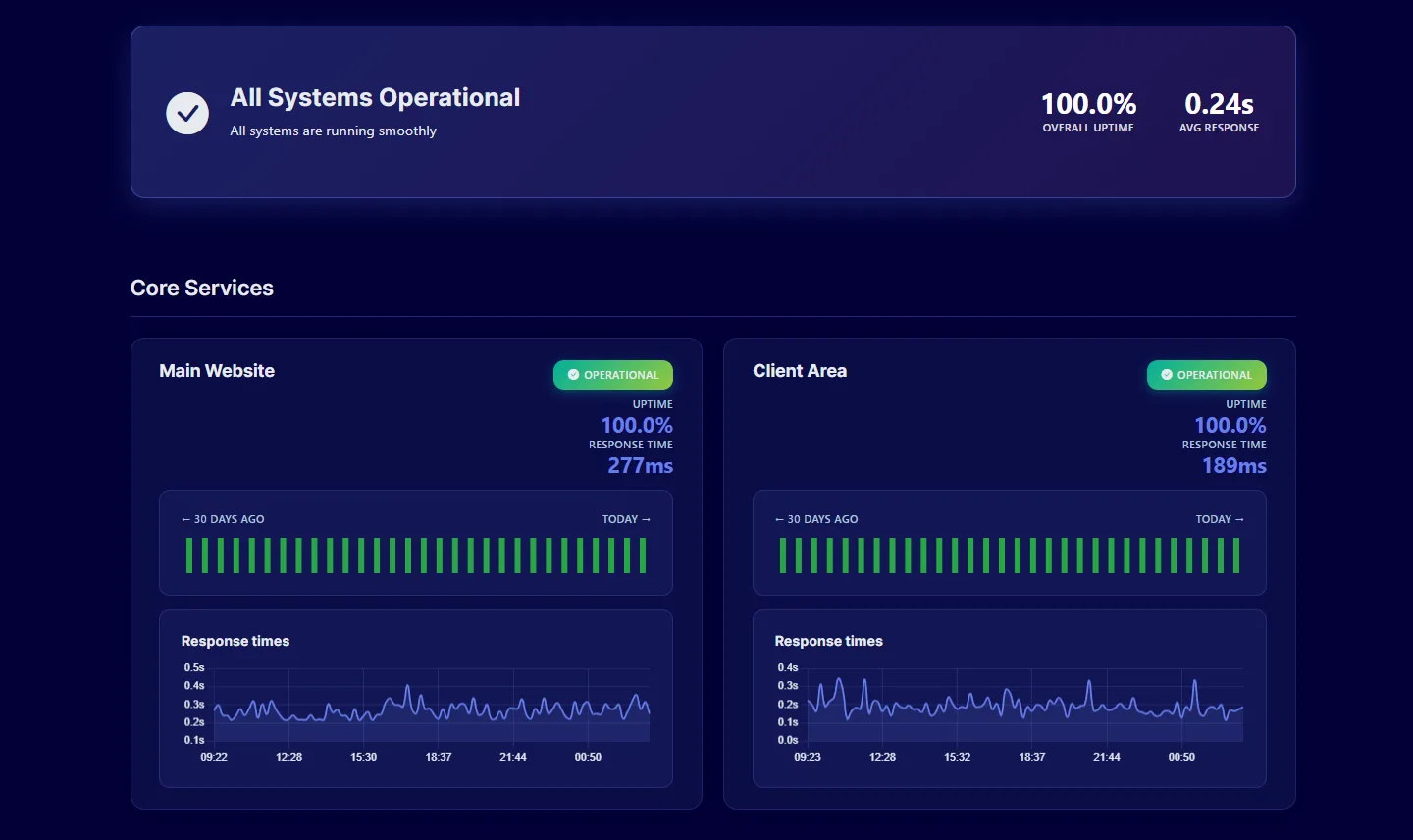Click the All Systems Operational checkmark icon
The height and width of the screenshot is (840, 1413).
(187, 114)
